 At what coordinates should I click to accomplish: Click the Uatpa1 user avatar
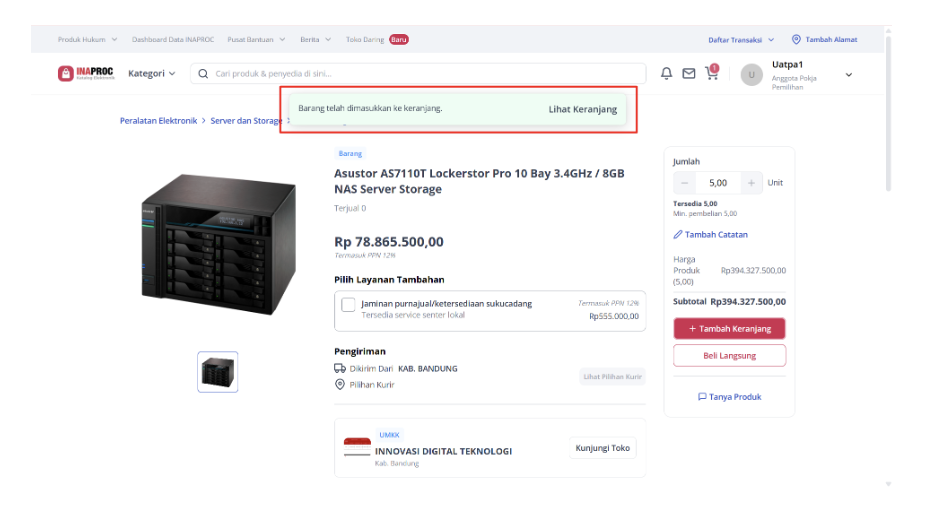point(751,75)
